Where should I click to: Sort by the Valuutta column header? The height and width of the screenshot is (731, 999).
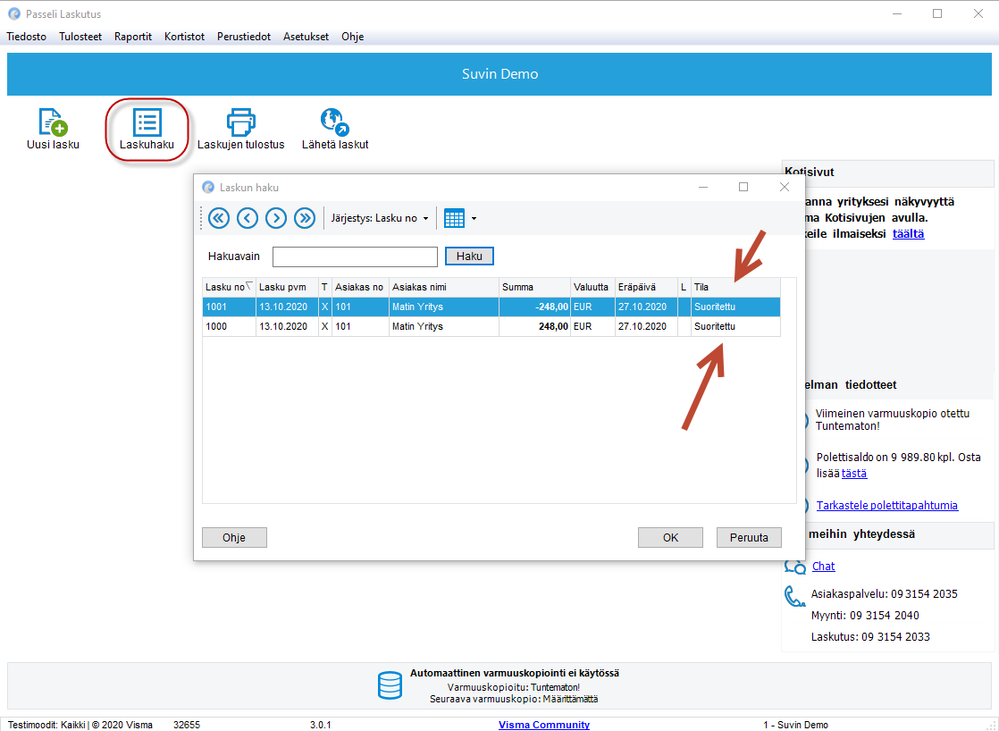(593, 287)
